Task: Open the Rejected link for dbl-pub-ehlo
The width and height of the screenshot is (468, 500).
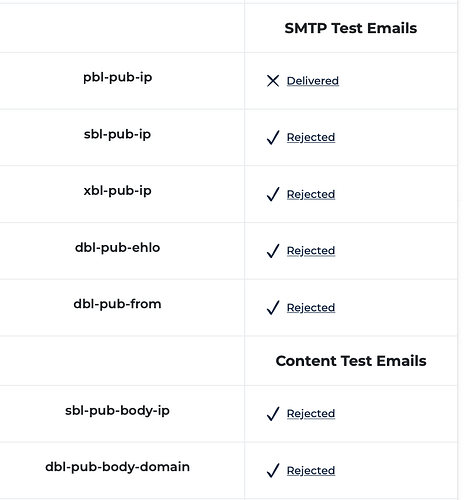Action: (311, 251)
